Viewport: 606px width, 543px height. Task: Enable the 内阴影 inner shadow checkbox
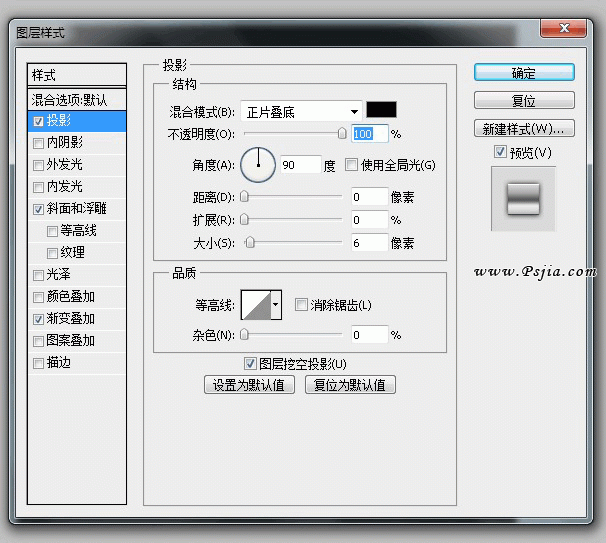[x=38, y=143]
